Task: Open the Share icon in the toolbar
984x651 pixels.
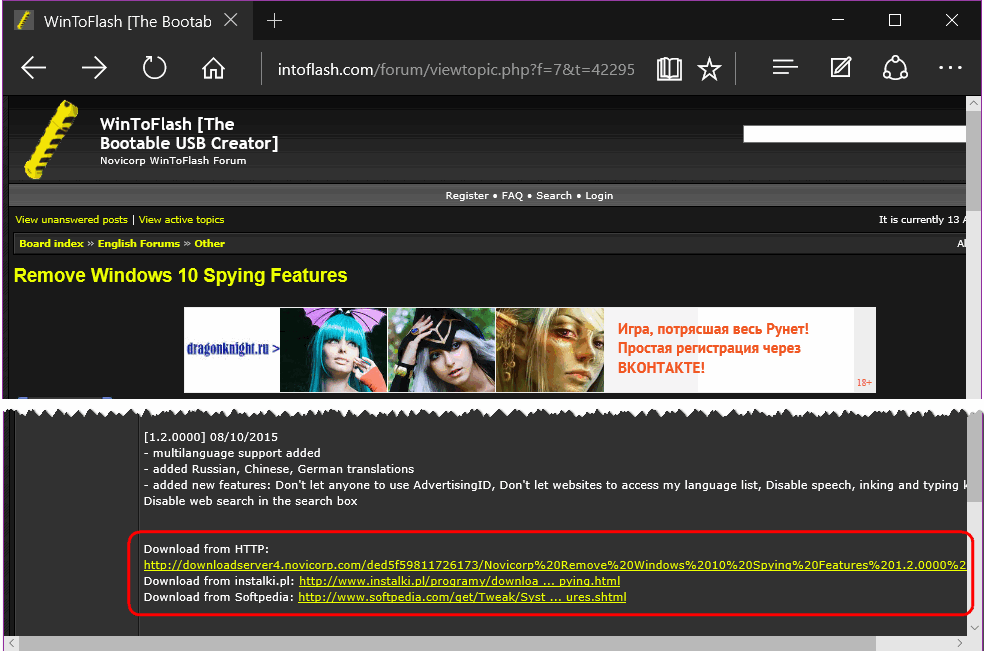Action: click(895, 68)
